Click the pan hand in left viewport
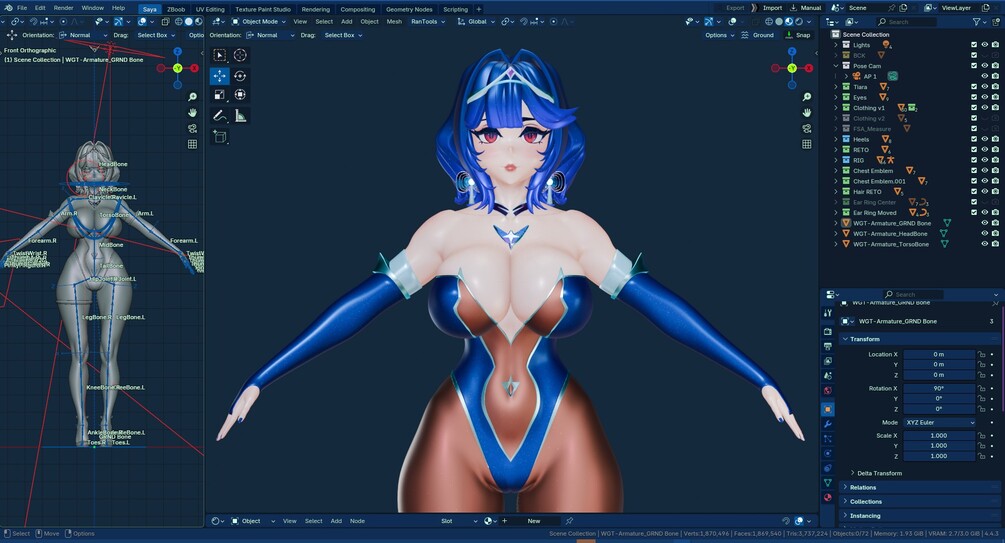Screen dimensions: 1005x543 coord(192,113)
